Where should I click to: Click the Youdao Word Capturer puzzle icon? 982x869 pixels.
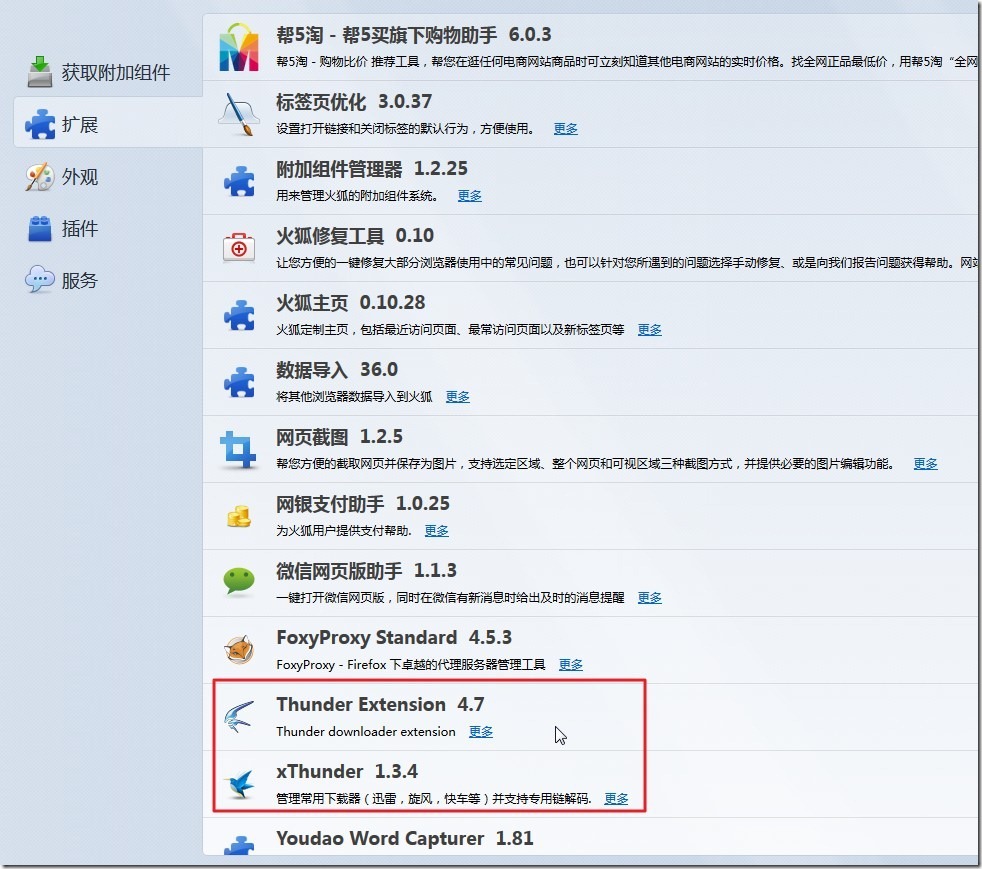point(239,846)
